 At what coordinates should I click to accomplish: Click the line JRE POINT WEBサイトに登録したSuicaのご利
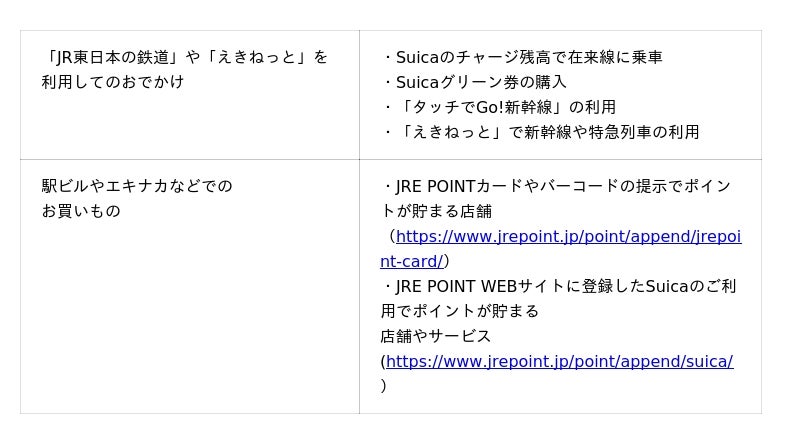[x=558, y=287]
